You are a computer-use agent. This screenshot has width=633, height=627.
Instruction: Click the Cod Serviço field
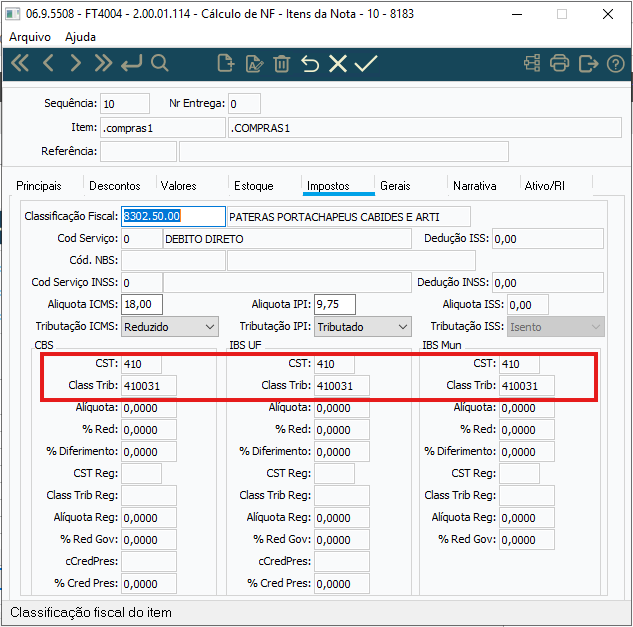(x=142, y=239)
